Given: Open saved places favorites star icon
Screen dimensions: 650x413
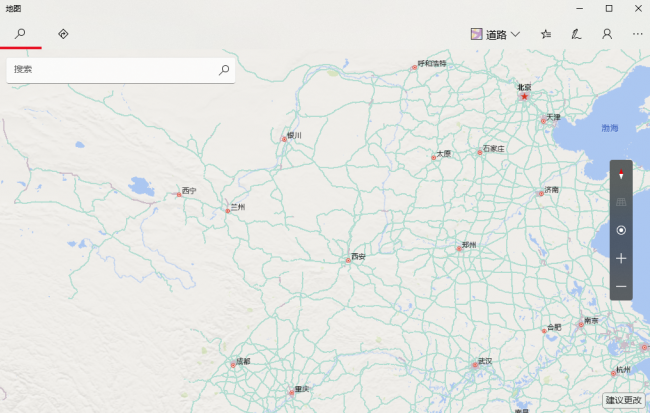Looking at the screenshot, I should tap(546, 34).
